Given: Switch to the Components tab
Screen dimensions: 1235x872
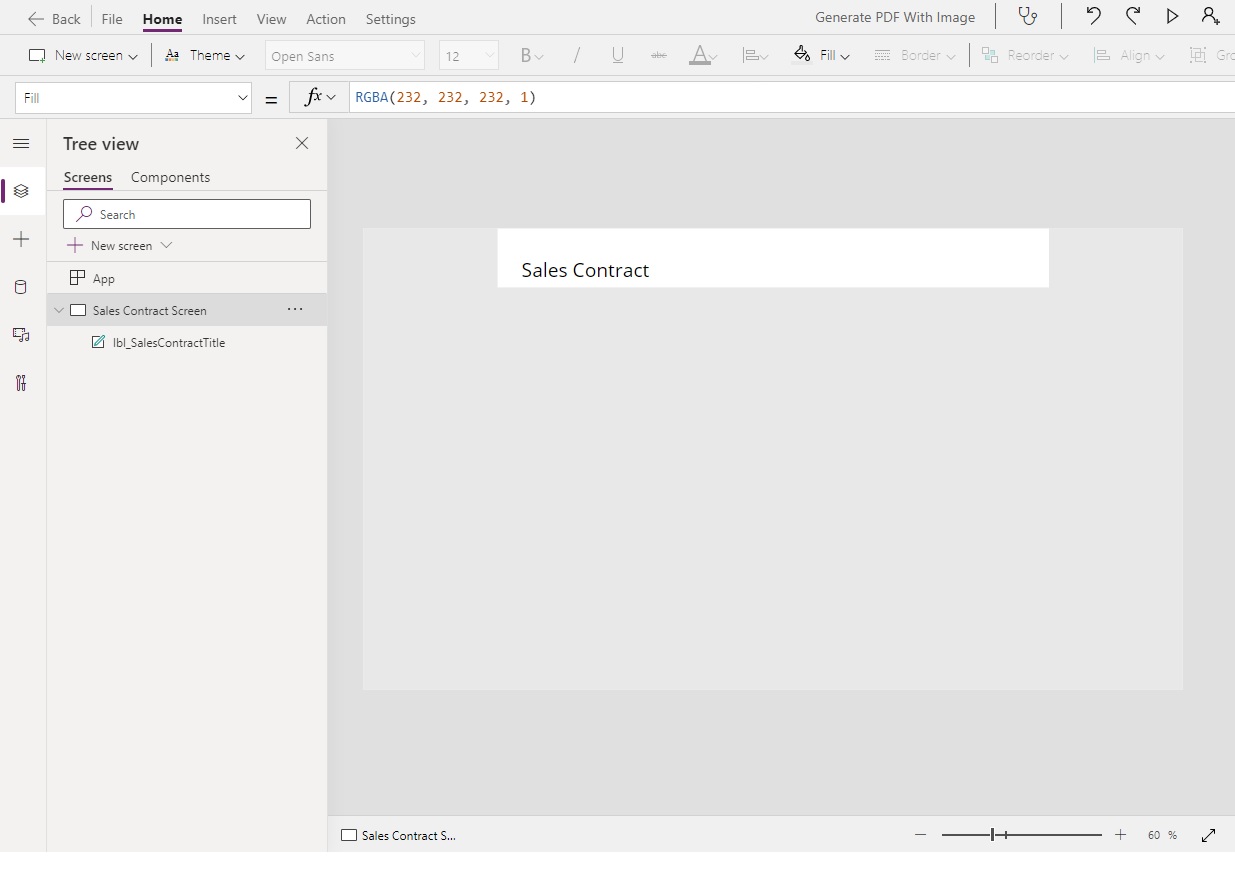Looking at the screenshot, I should [170, 177].
